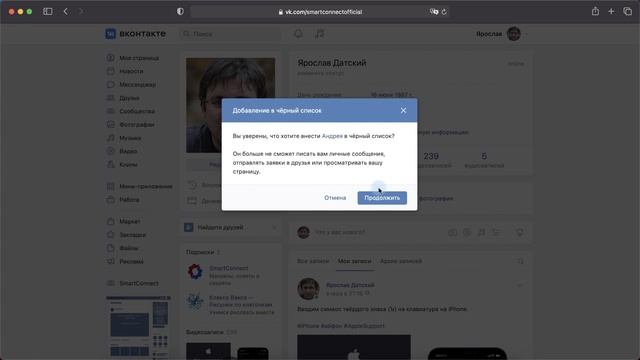Open the music note icon in header
The width and height of the screenshot is (640, 360).
319,34
